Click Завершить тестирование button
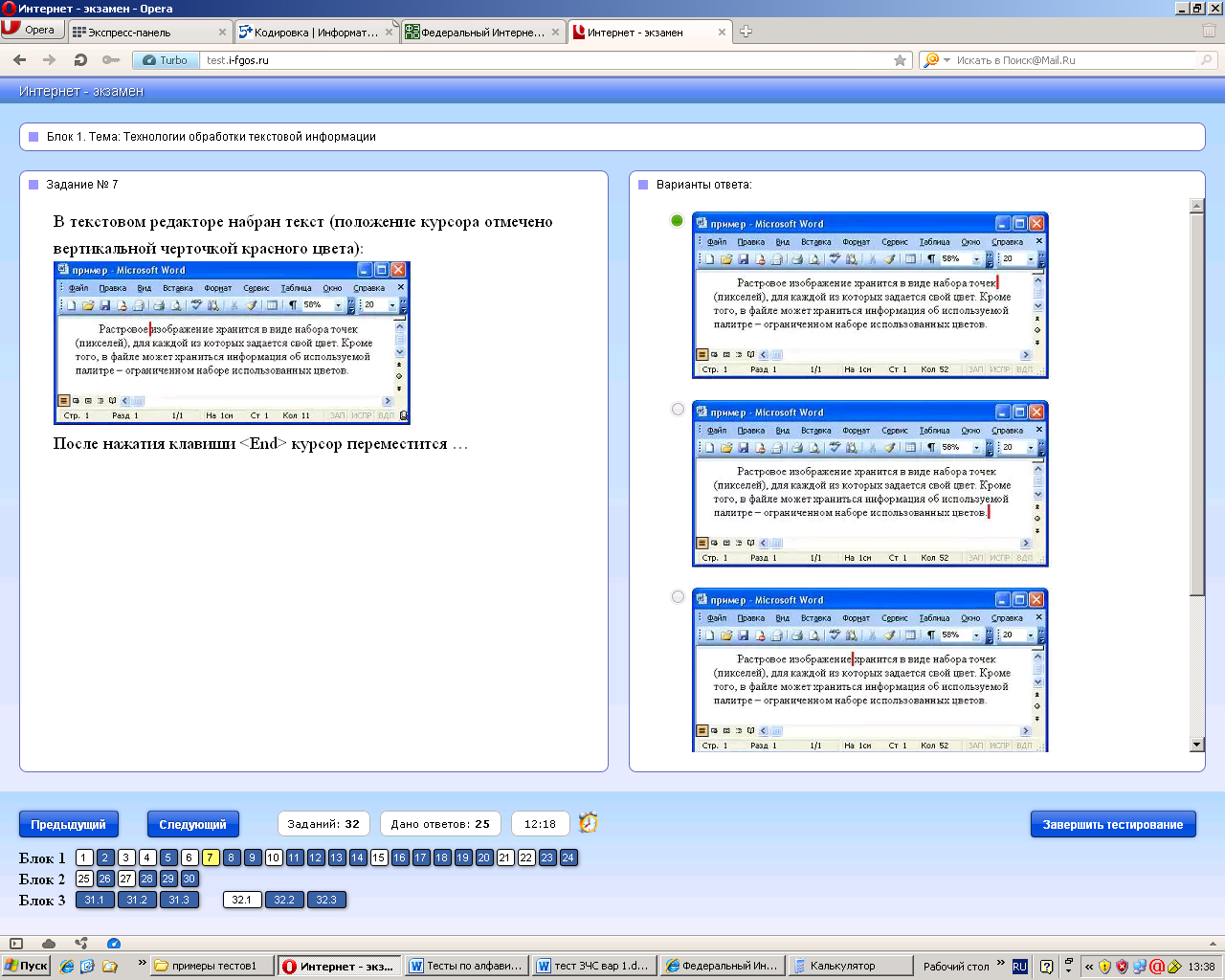This screenshot has width=1225, height=980. (x=1113, y=824)
